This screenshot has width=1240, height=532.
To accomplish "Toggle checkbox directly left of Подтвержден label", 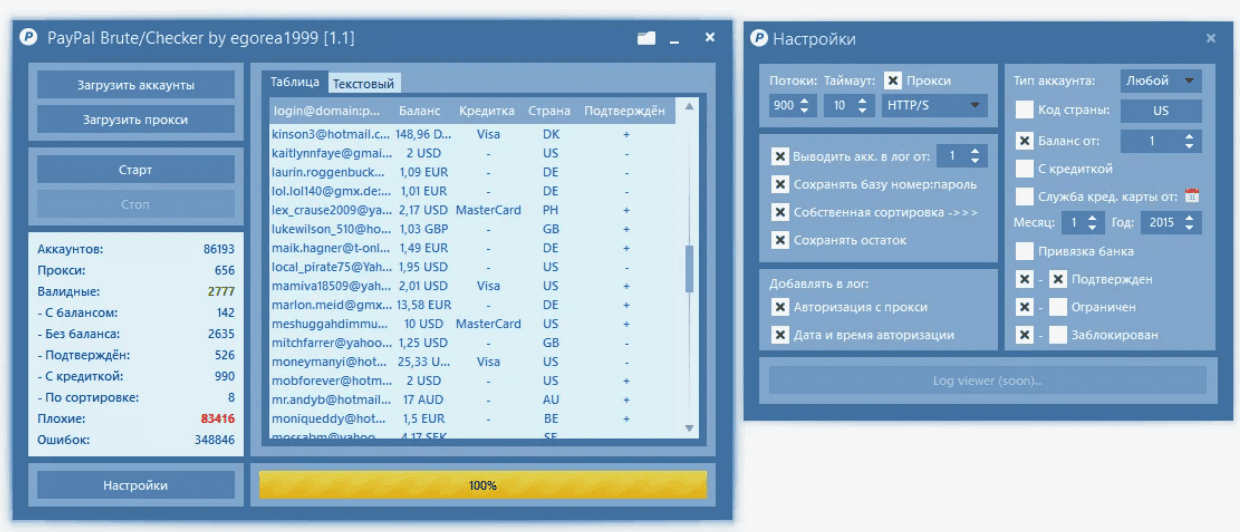I will (1058, 279).
